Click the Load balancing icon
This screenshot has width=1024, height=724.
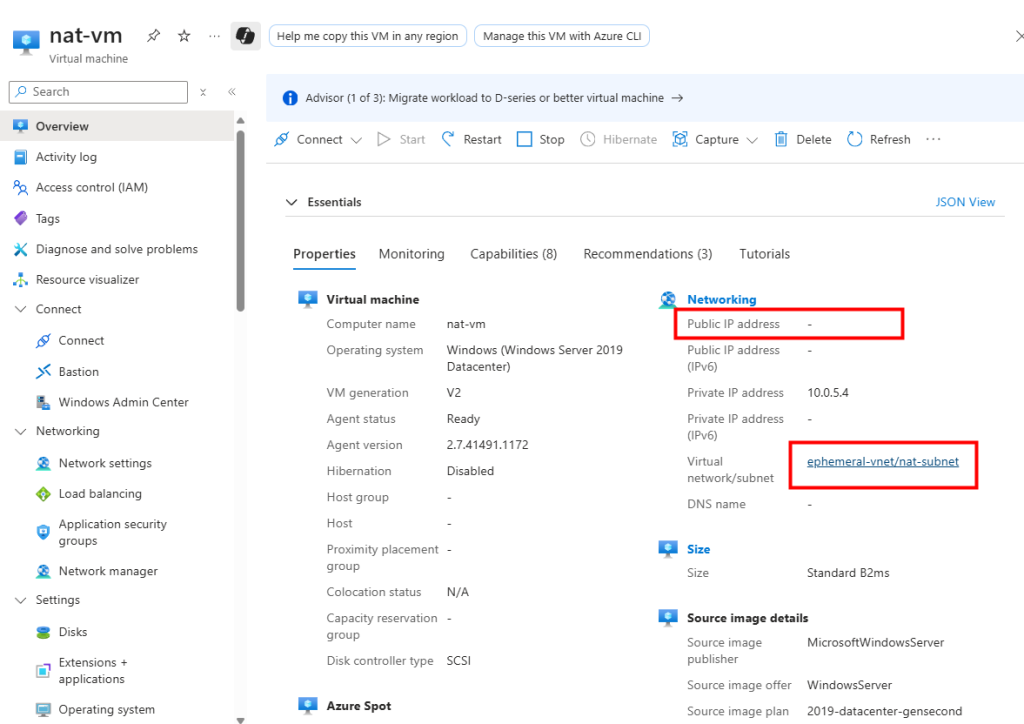[44, 494]
